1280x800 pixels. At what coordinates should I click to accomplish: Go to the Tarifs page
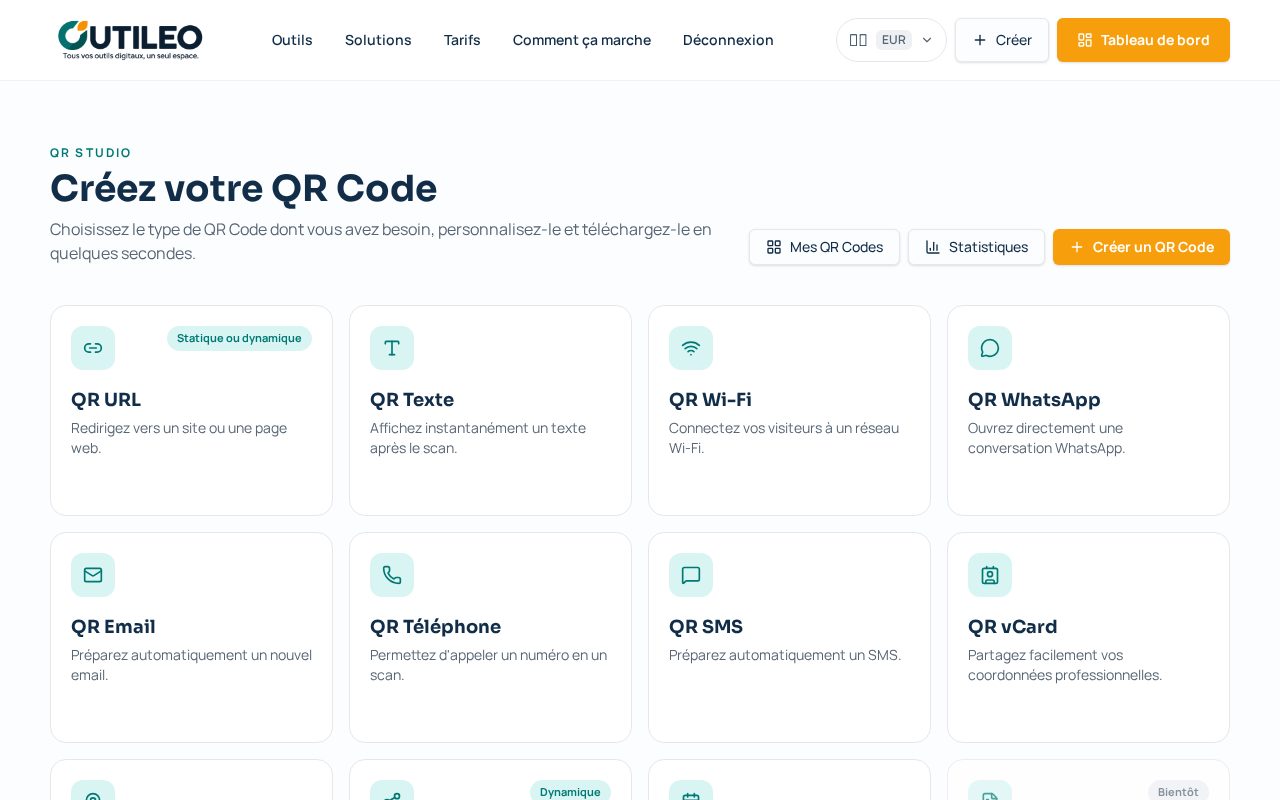tap(462, 40)
